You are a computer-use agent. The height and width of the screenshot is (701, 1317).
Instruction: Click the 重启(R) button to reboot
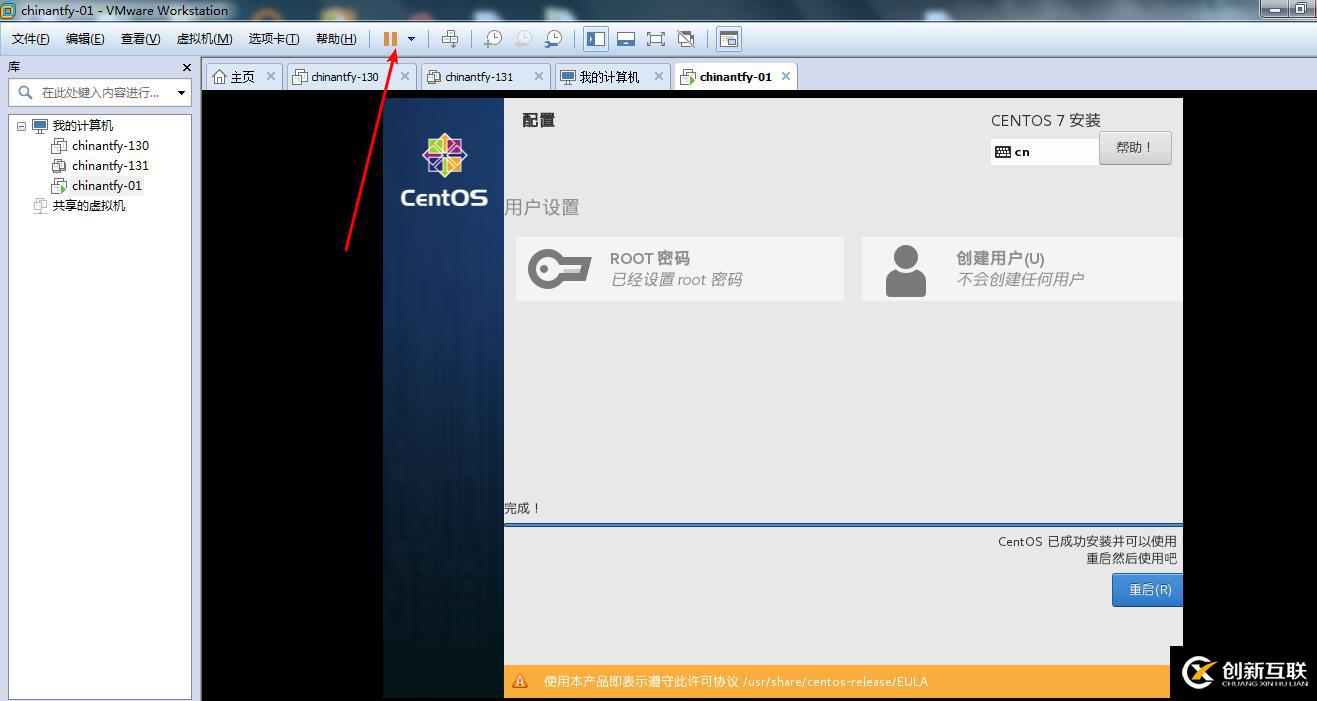click(1146, 589)
